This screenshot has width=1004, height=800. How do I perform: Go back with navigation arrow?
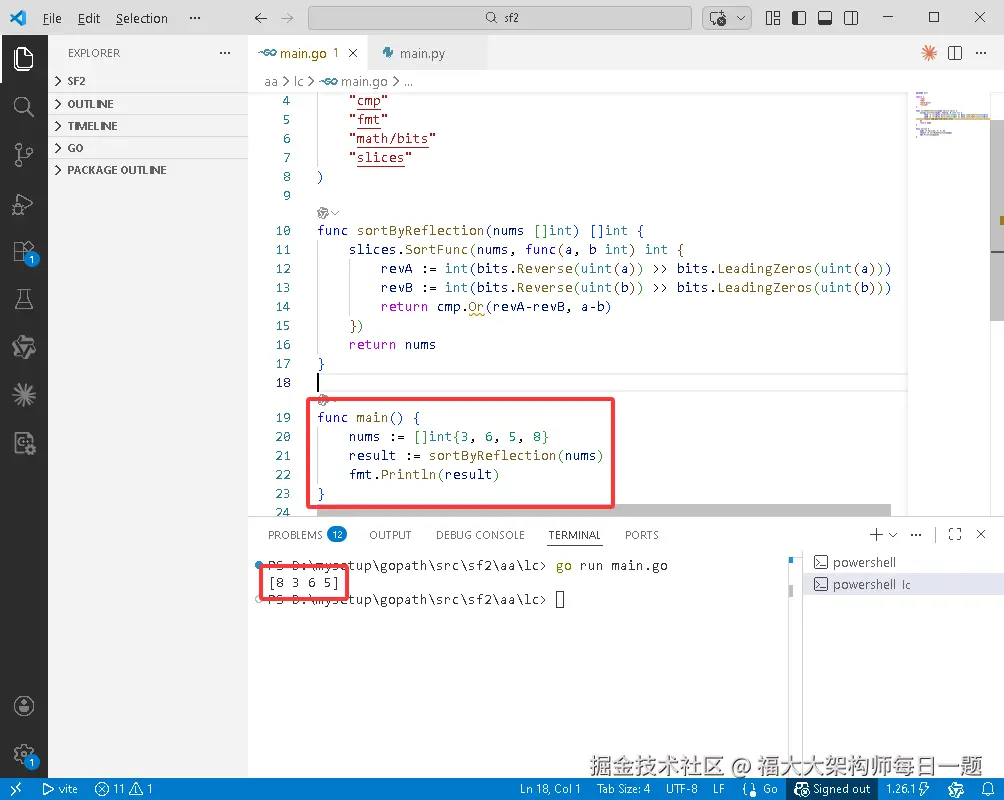pos(261,18)
